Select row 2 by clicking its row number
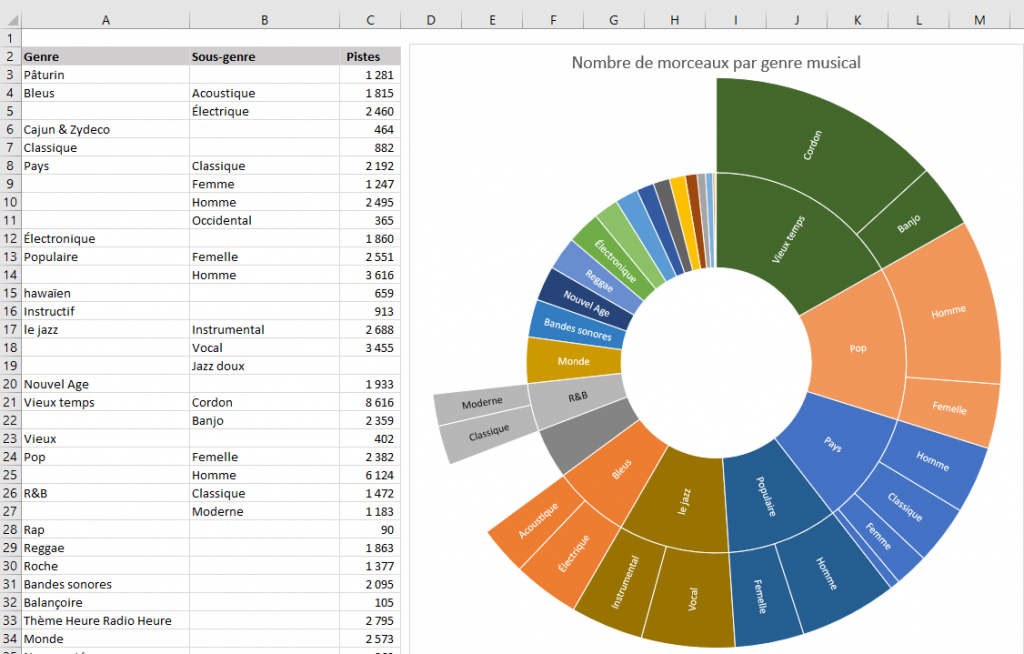The height and width of the screenshot is (654, 1024). coord(12,56)
